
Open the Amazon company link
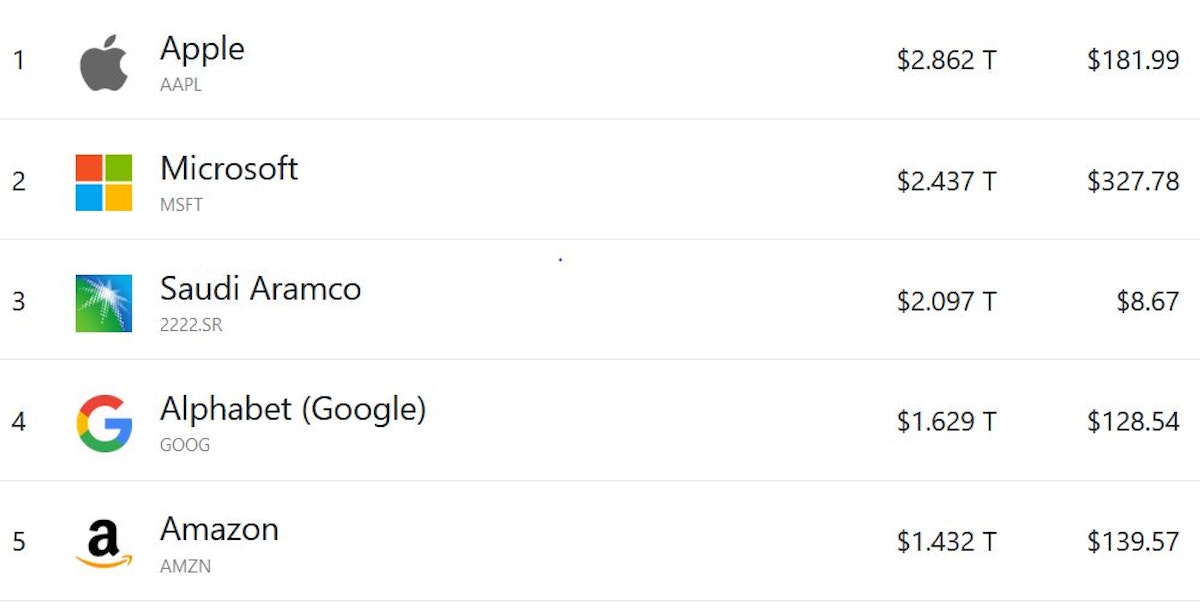tap(219, 529)
